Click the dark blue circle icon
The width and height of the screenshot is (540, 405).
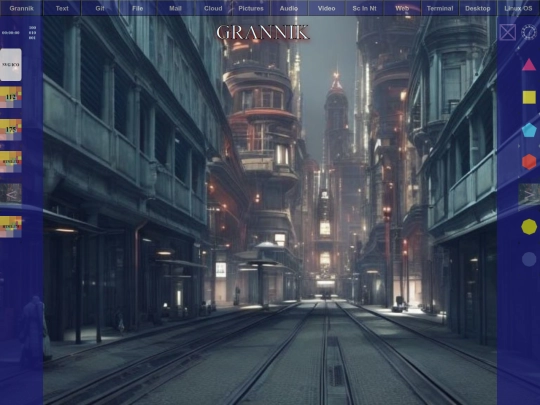[529, 259]
